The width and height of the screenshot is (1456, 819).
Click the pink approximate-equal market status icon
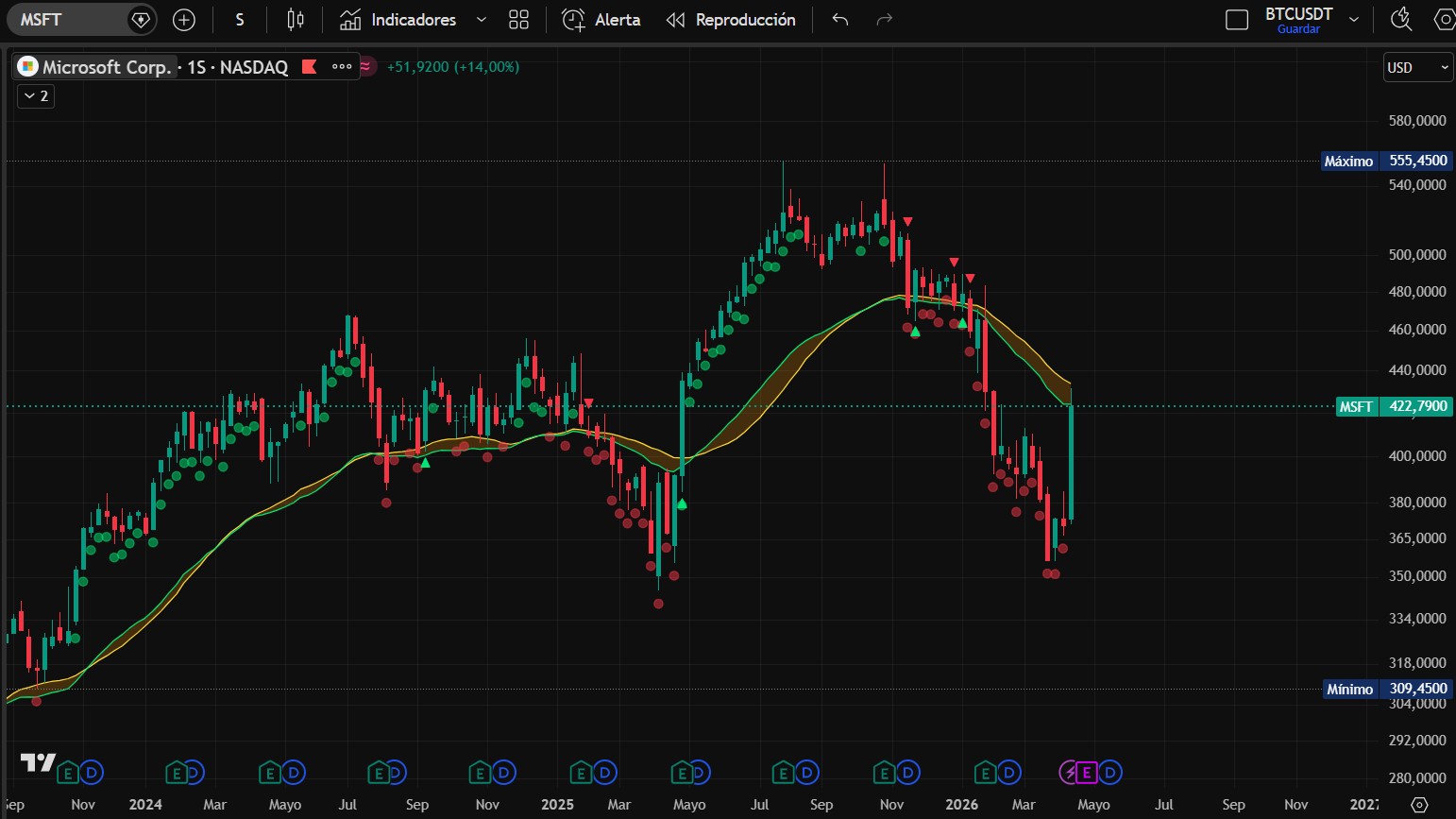(365, 66)
